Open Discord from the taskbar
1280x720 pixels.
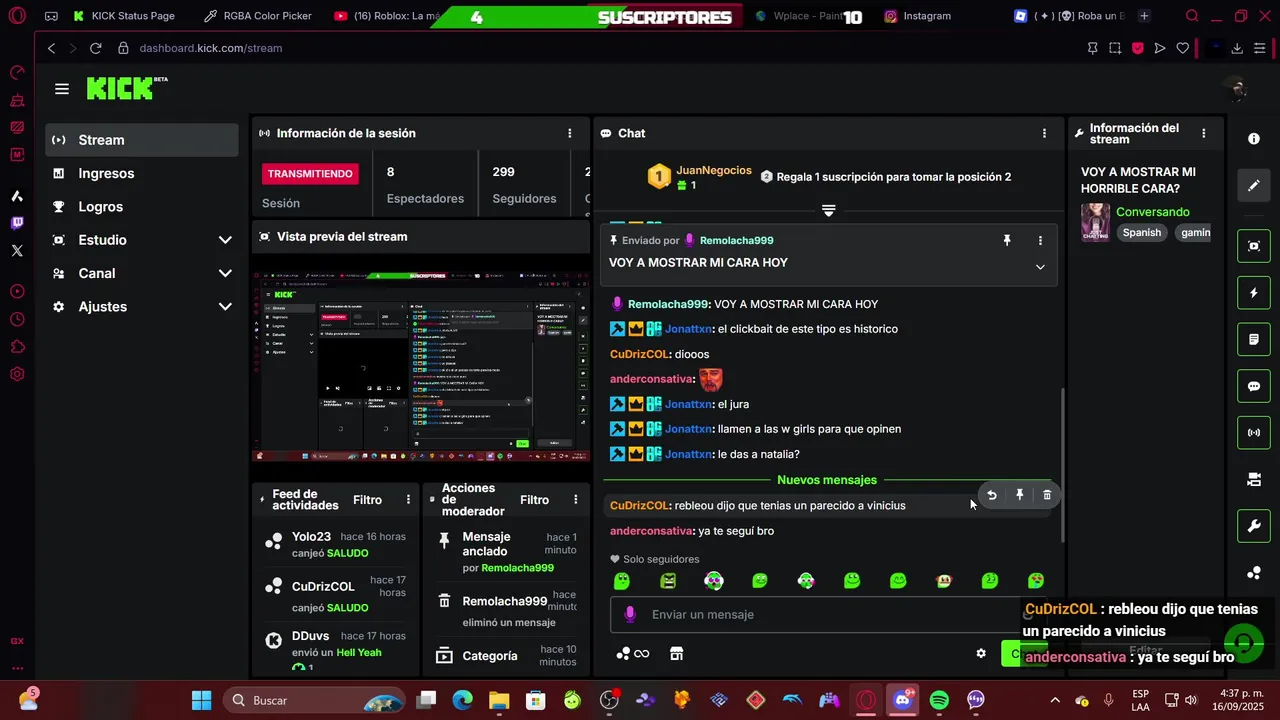(x=903, y=700)
